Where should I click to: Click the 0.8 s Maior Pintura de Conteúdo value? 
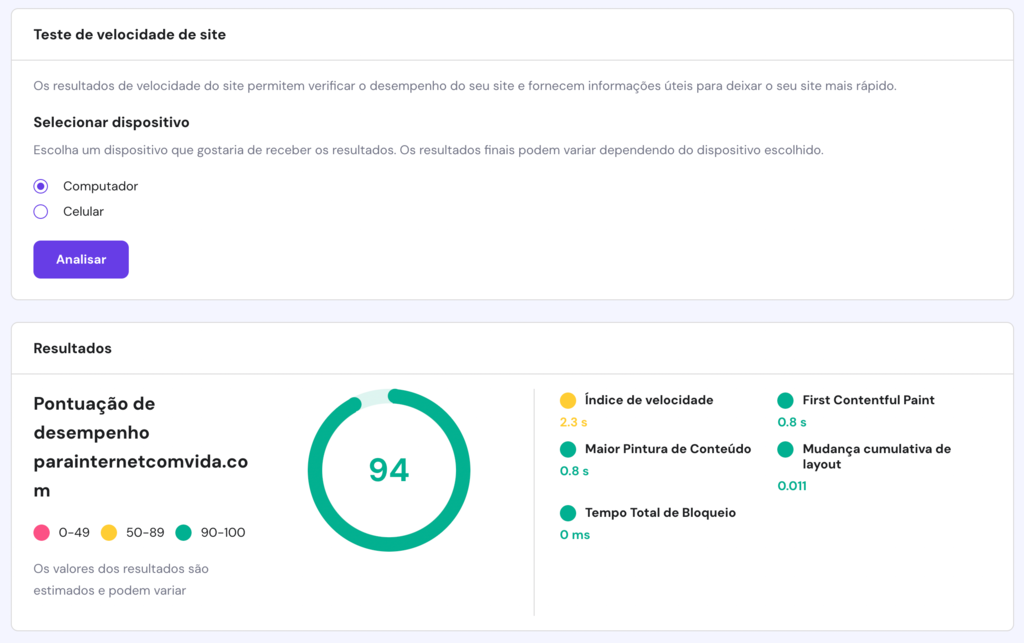coord(574,471)
